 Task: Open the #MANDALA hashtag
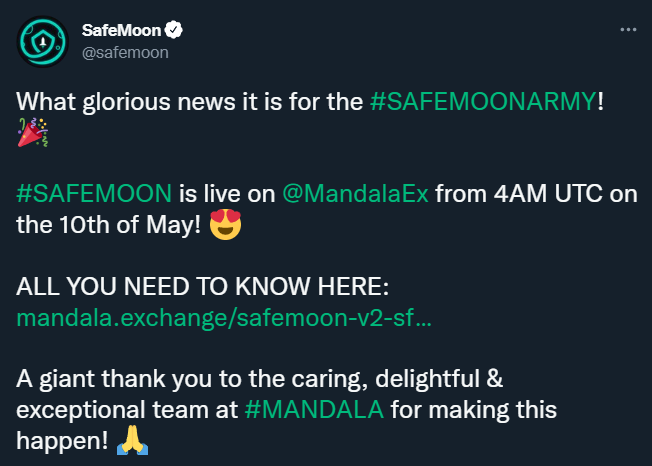(x=314, y=409)
